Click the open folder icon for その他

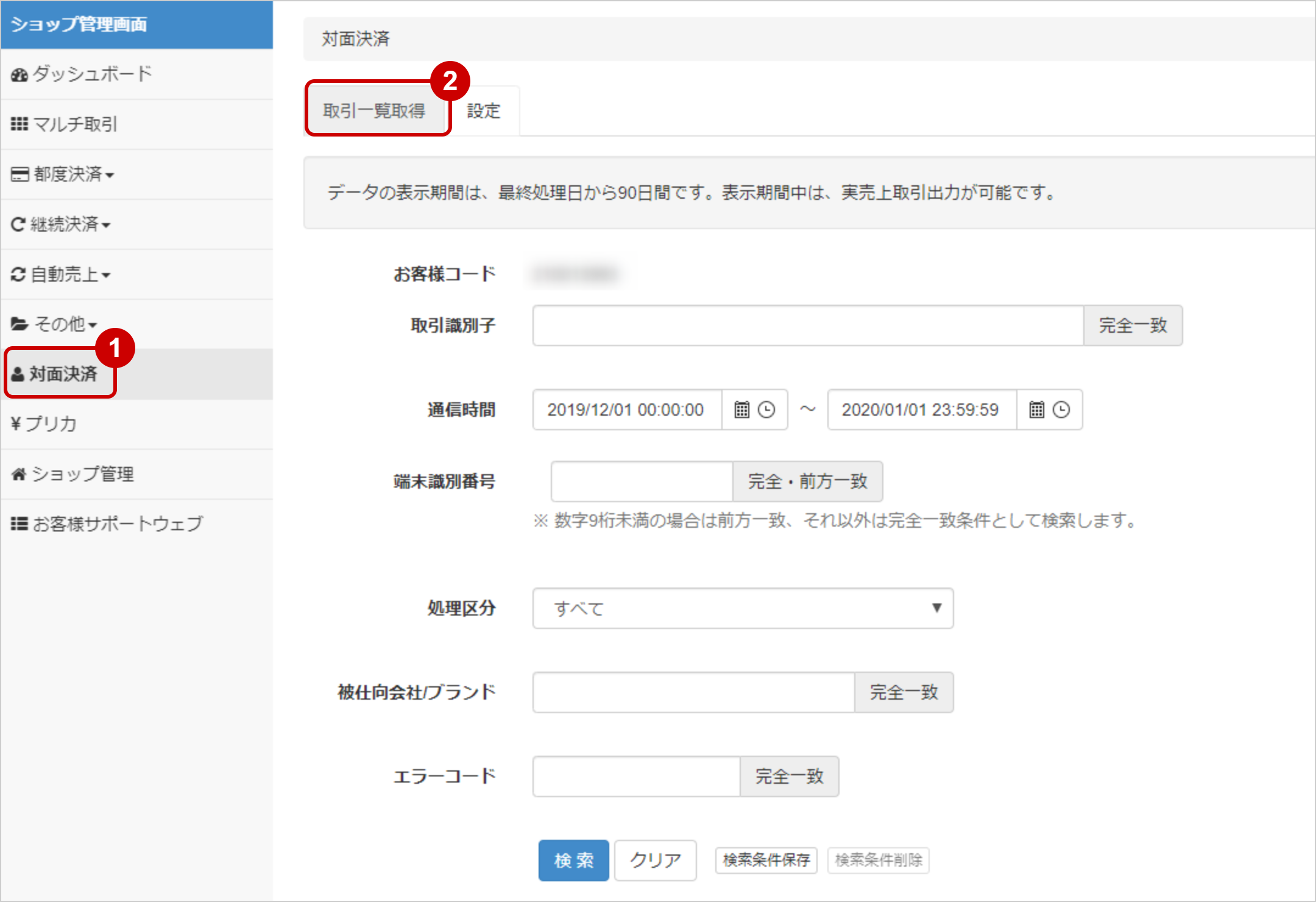point(19,324)
